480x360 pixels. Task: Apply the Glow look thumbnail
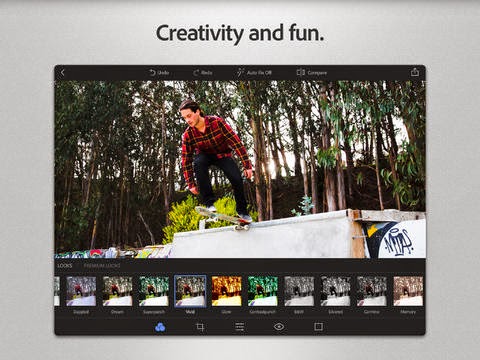tap(226, 291)
